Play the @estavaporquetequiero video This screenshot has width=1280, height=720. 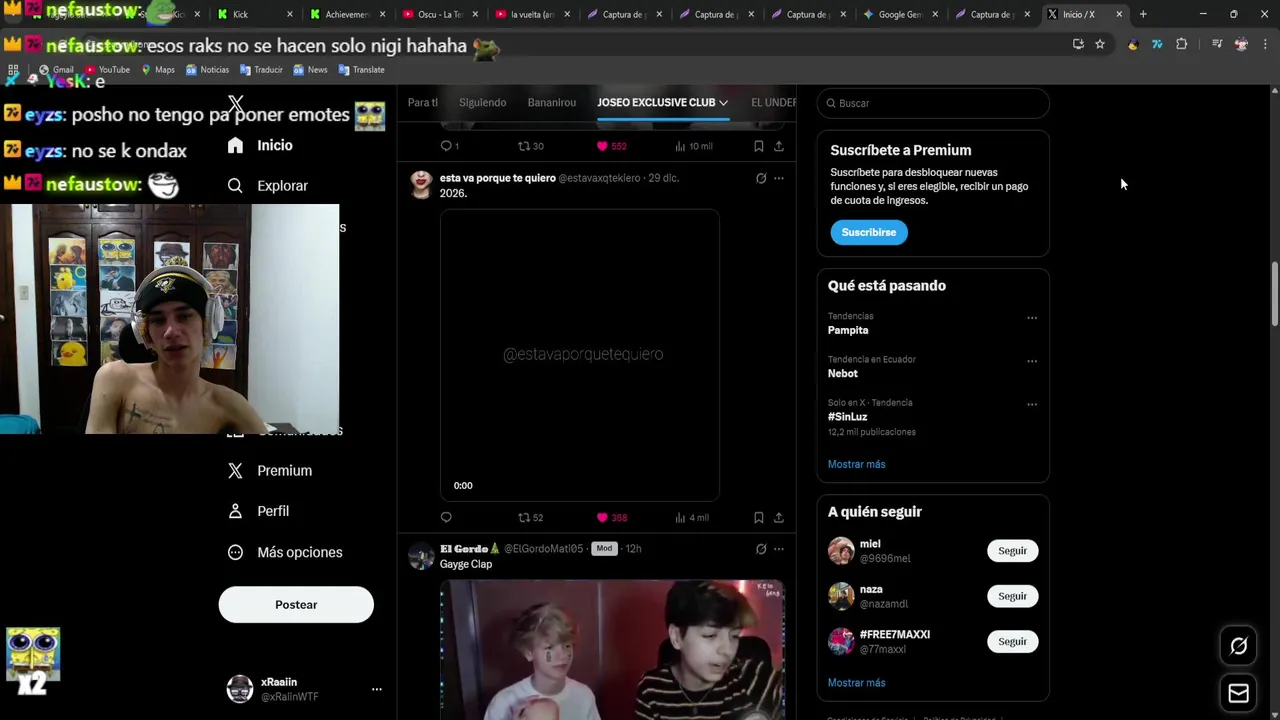click(x=579, y=355)
